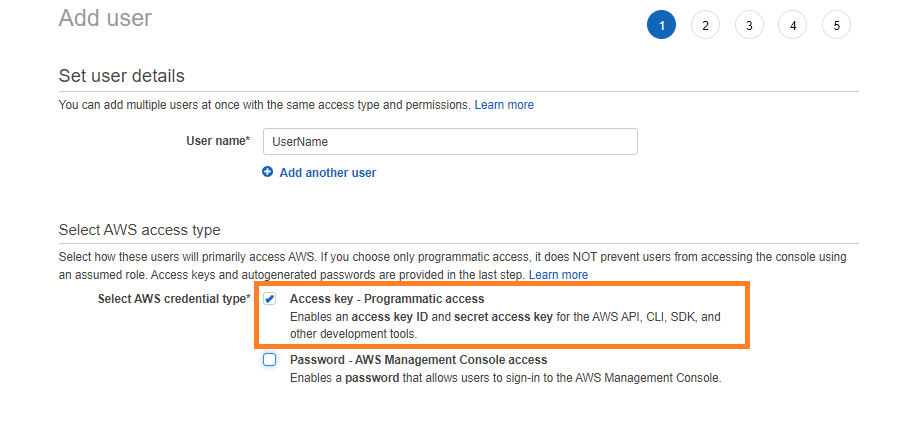Click the 'User name*' field label

pos(218,141)
